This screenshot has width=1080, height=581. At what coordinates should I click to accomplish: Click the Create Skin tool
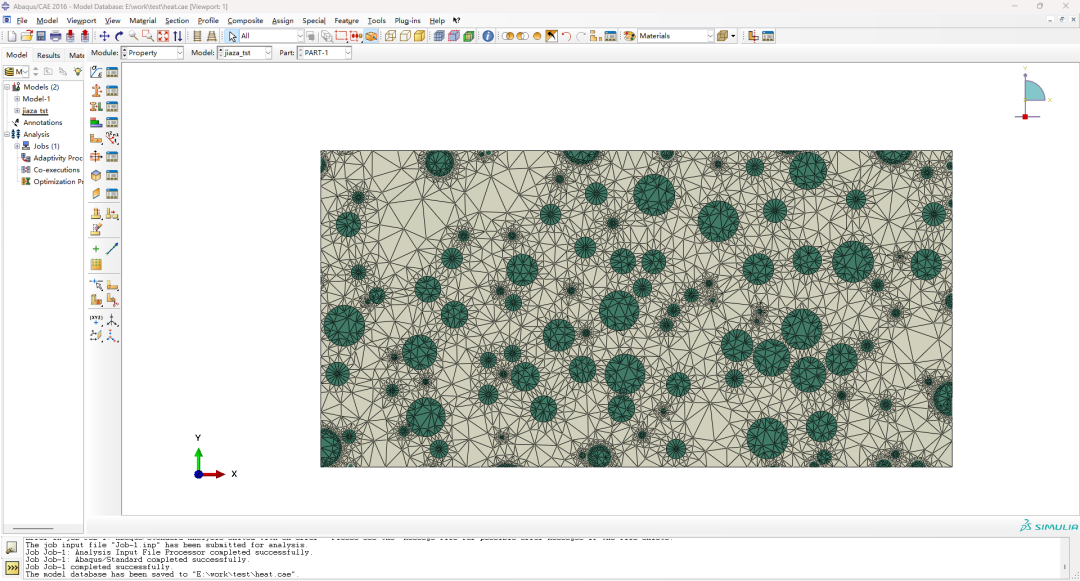[x=96, y=176]
